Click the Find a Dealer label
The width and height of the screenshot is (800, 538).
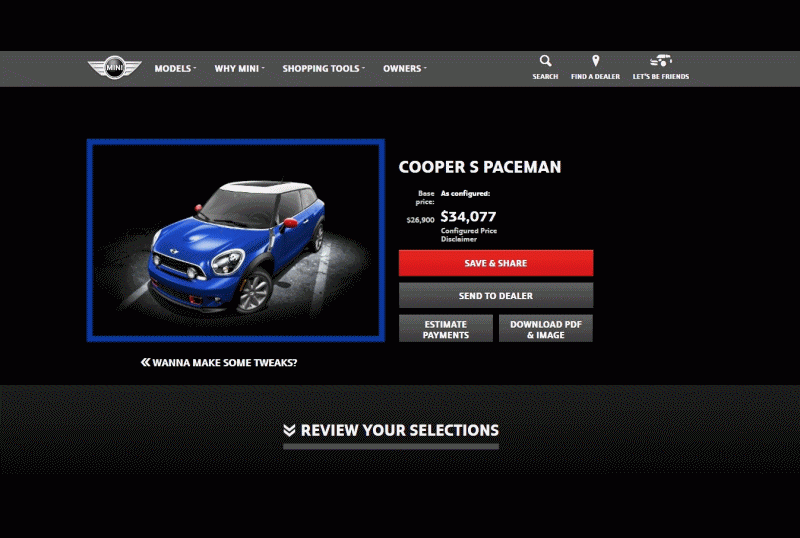point(595,77)
